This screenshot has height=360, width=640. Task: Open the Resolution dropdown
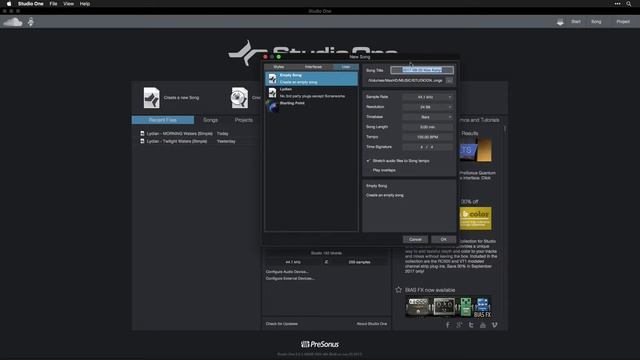(427, 107)
